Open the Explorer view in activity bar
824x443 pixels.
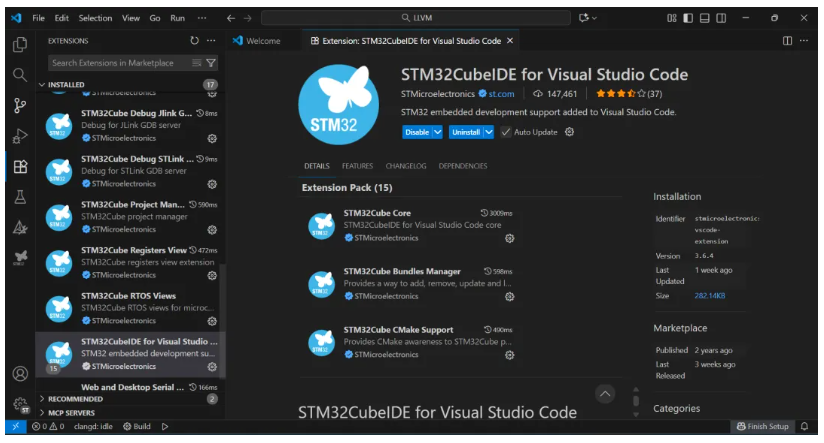tap(19, 44)
